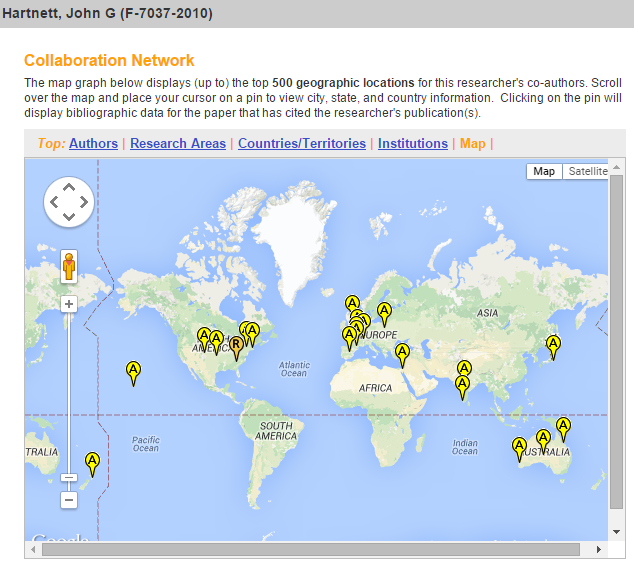Click the zoom out minus button
This screenshot has height=565, width=634.
[x=69, y=499]
